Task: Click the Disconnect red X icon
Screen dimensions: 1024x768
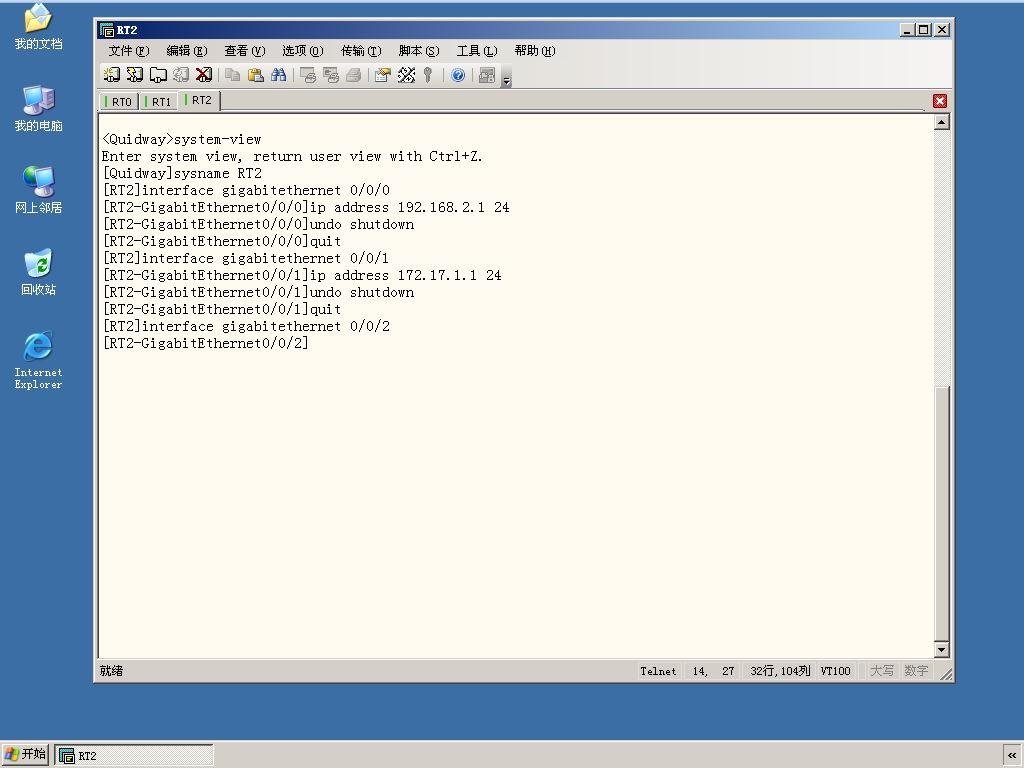Action: tap(204, 75)
